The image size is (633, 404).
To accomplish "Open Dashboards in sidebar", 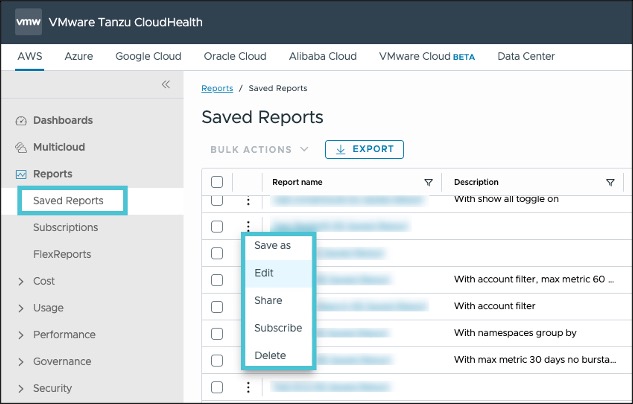I will 63,120.
